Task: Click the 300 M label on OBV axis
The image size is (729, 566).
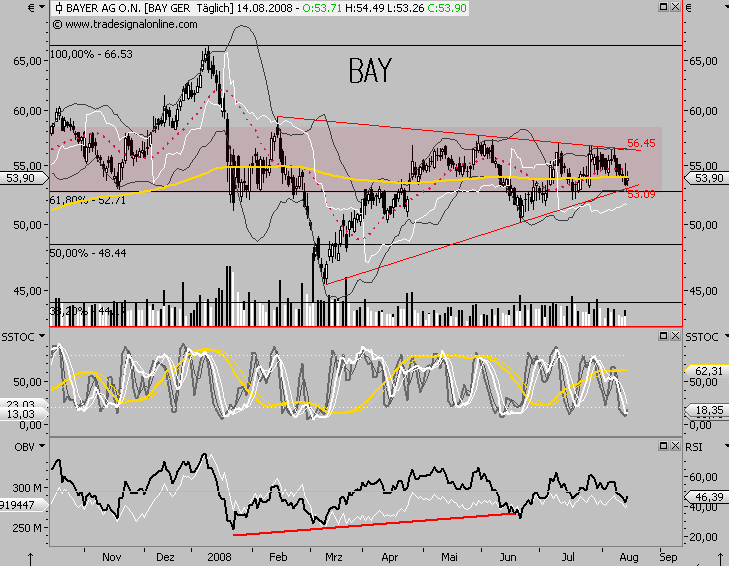Action: [x=27, y=488]
